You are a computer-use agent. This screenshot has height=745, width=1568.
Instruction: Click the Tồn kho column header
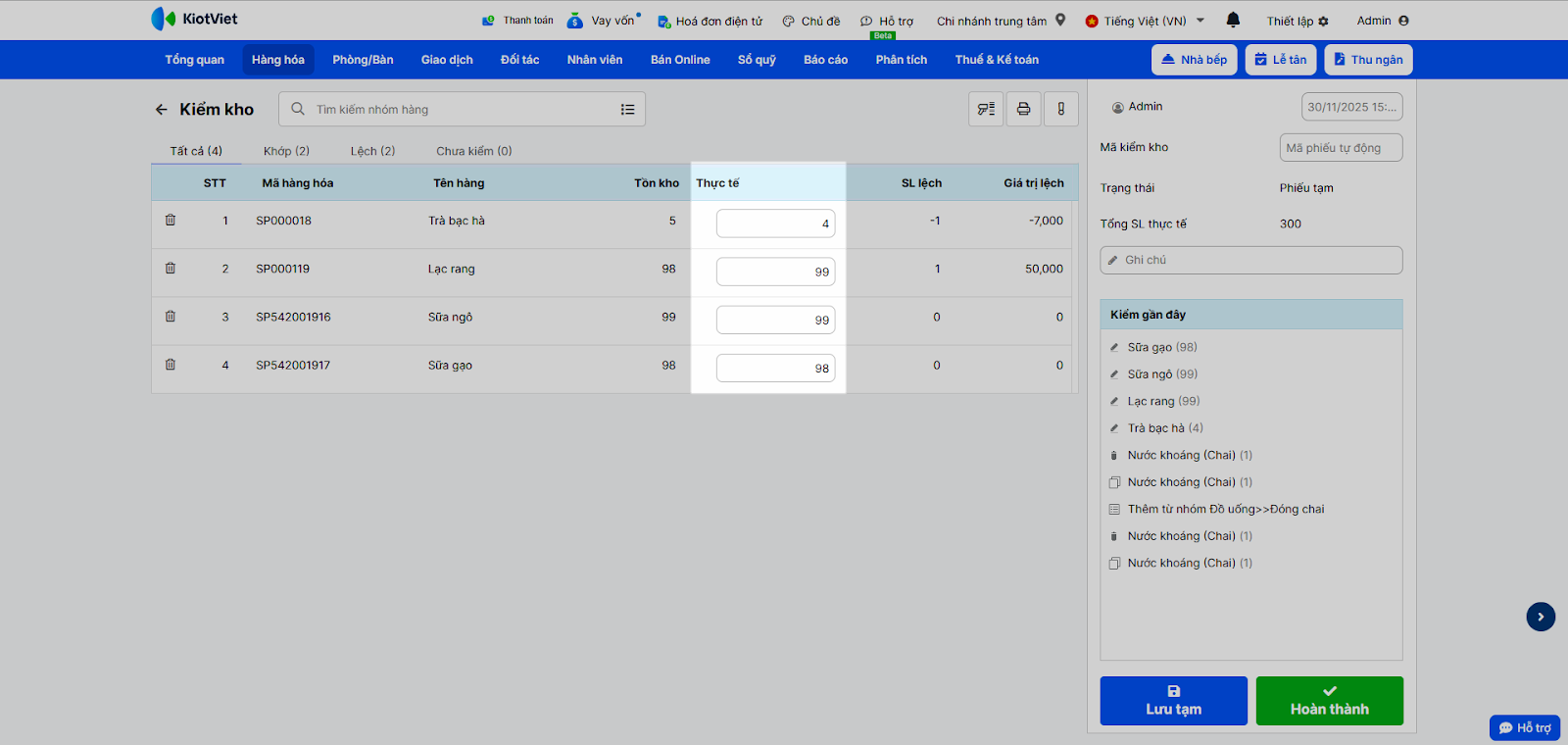[657, 183]
